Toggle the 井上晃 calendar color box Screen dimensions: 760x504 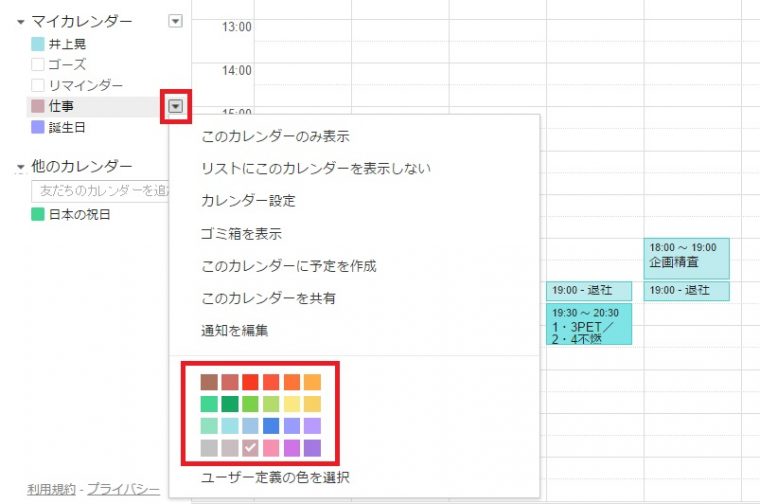tap(38, 44)
